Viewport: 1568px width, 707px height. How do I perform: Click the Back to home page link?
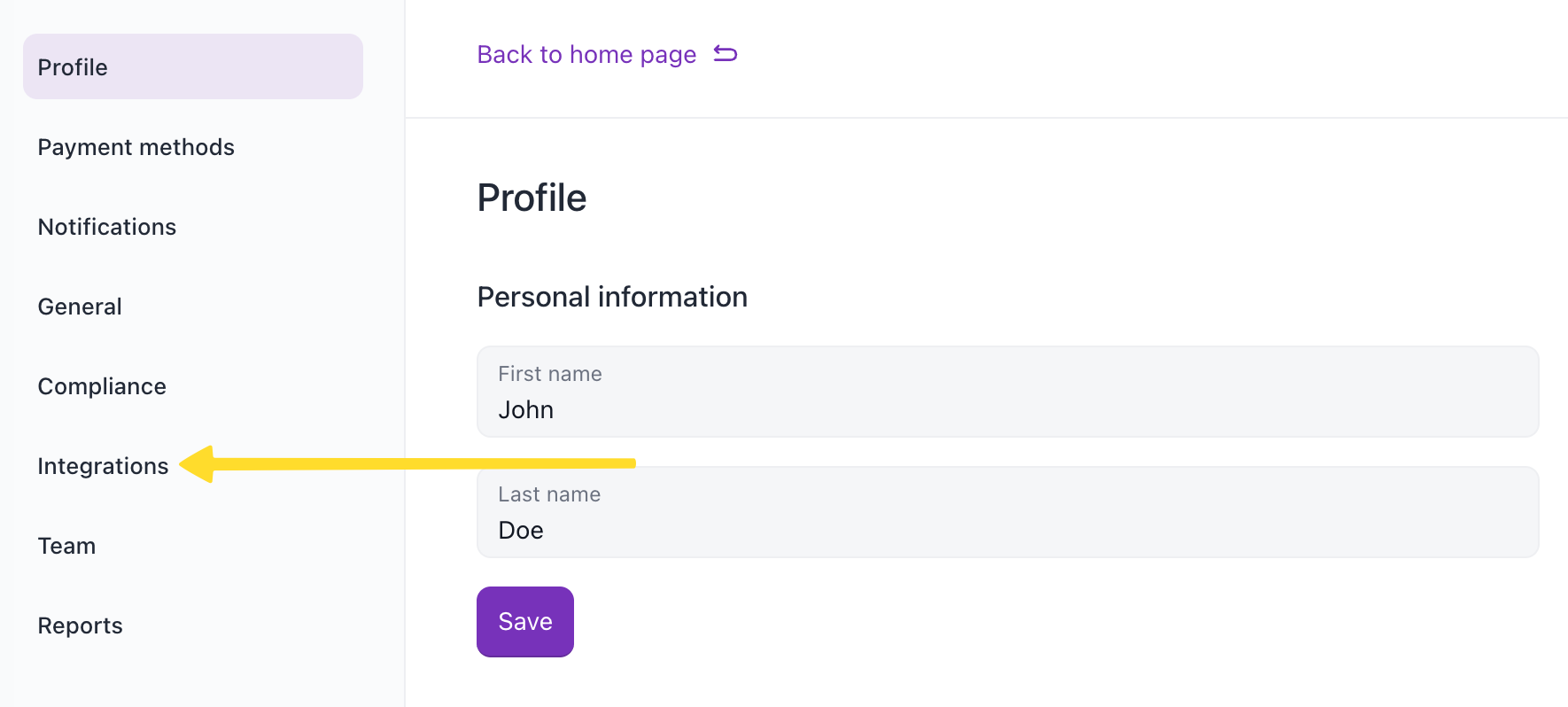pyautogui.click(x=586, y=55)
